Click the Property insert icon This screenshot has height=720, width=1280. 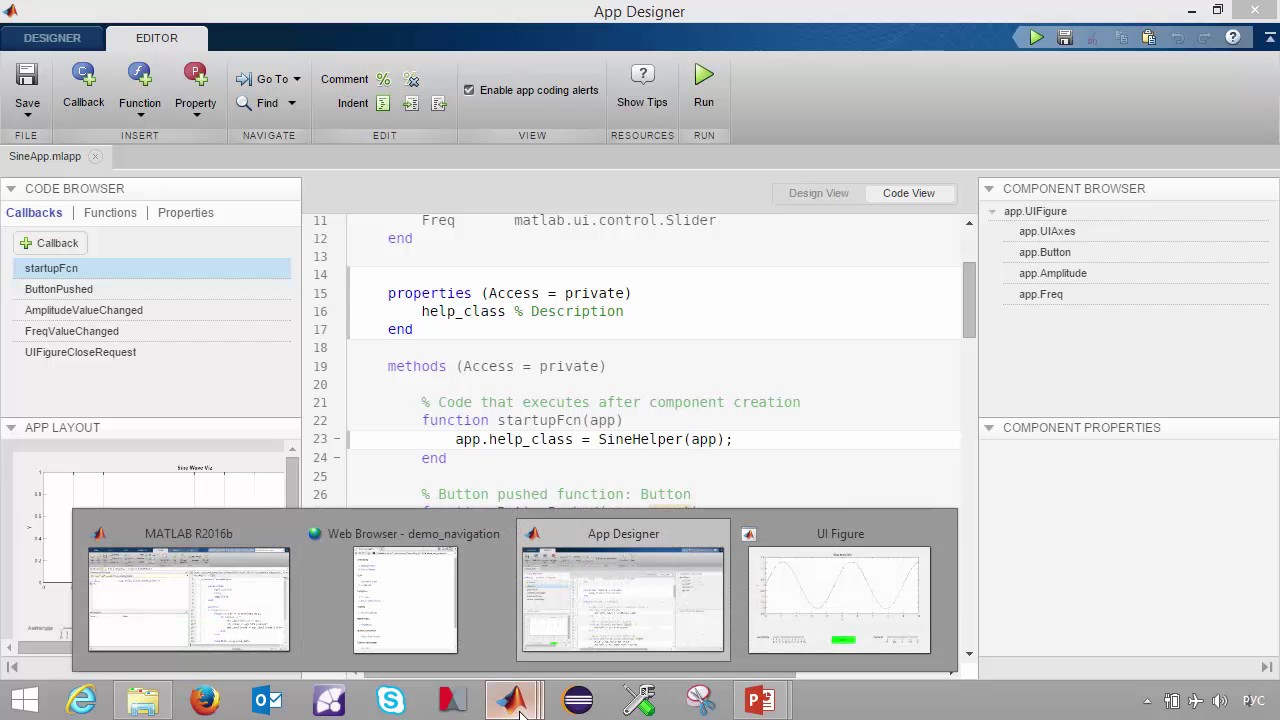[x=195, y=76]
